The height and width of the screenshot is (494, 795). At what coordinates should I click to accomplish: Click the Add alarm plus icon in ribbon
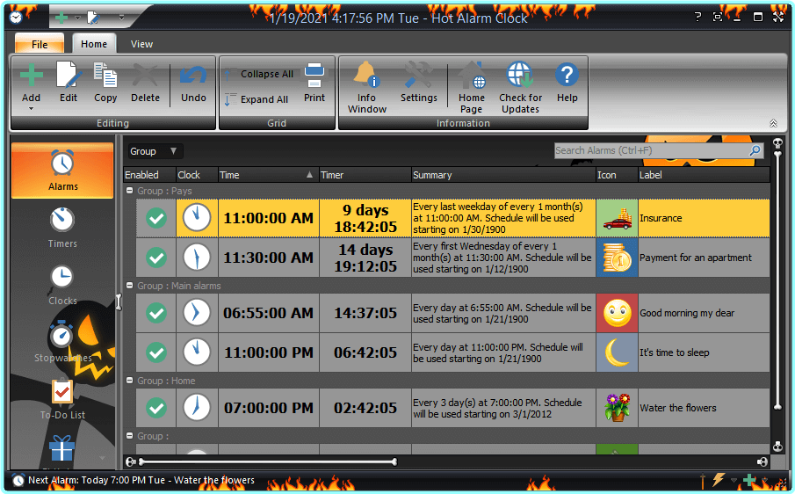pos(31,76)
